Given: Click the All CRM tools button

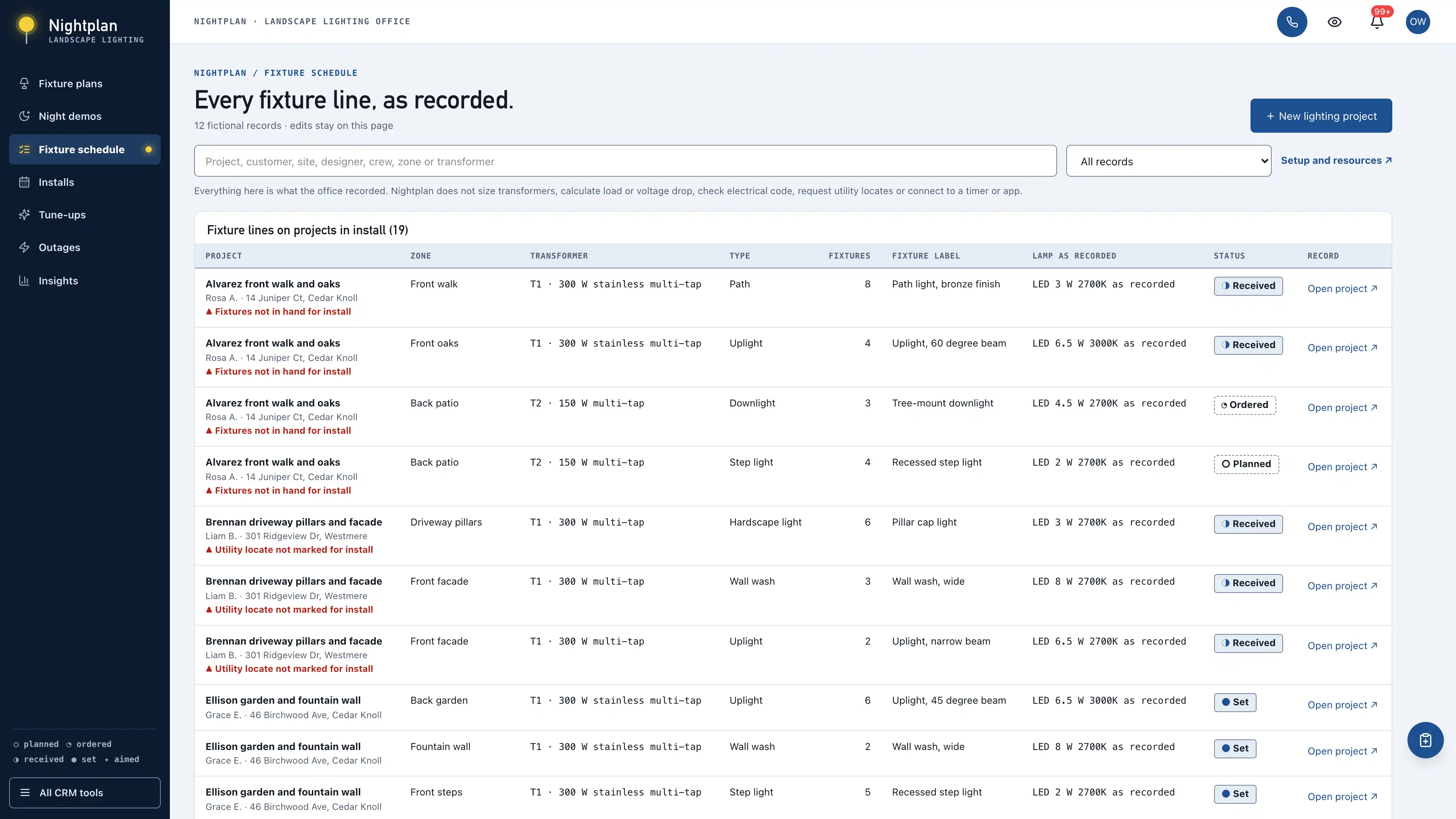Looking at the screenshot, I should 85,792.
